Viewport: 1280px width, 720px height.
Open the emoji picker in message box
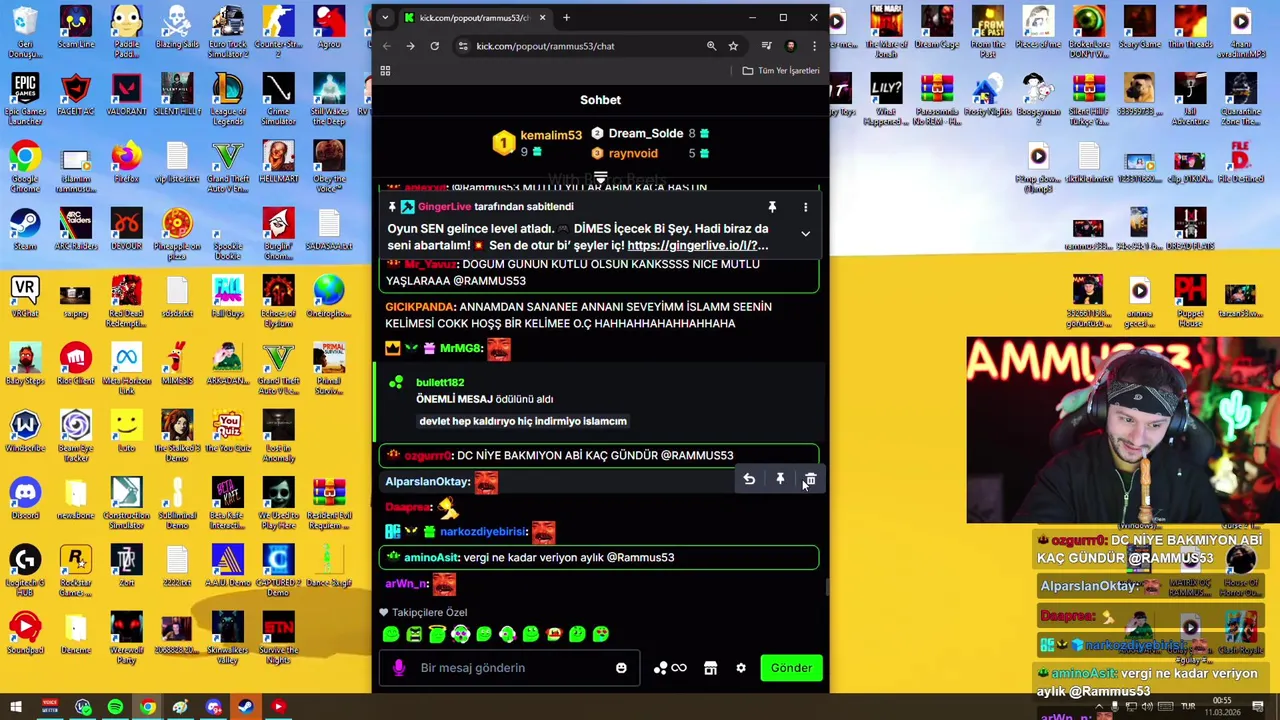(x=621, y=668)
